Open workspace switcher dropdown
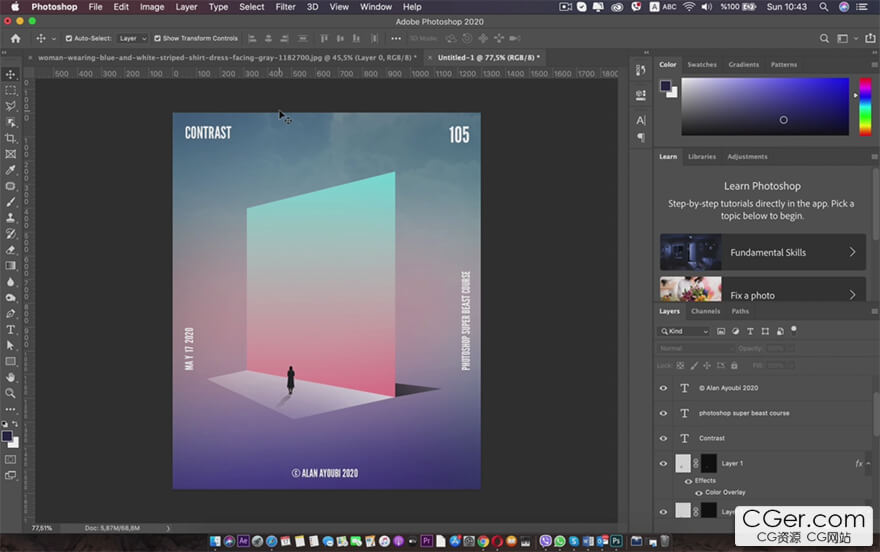Image resolution: width=880 pixels, height=552 pixels. click(846, 38)
